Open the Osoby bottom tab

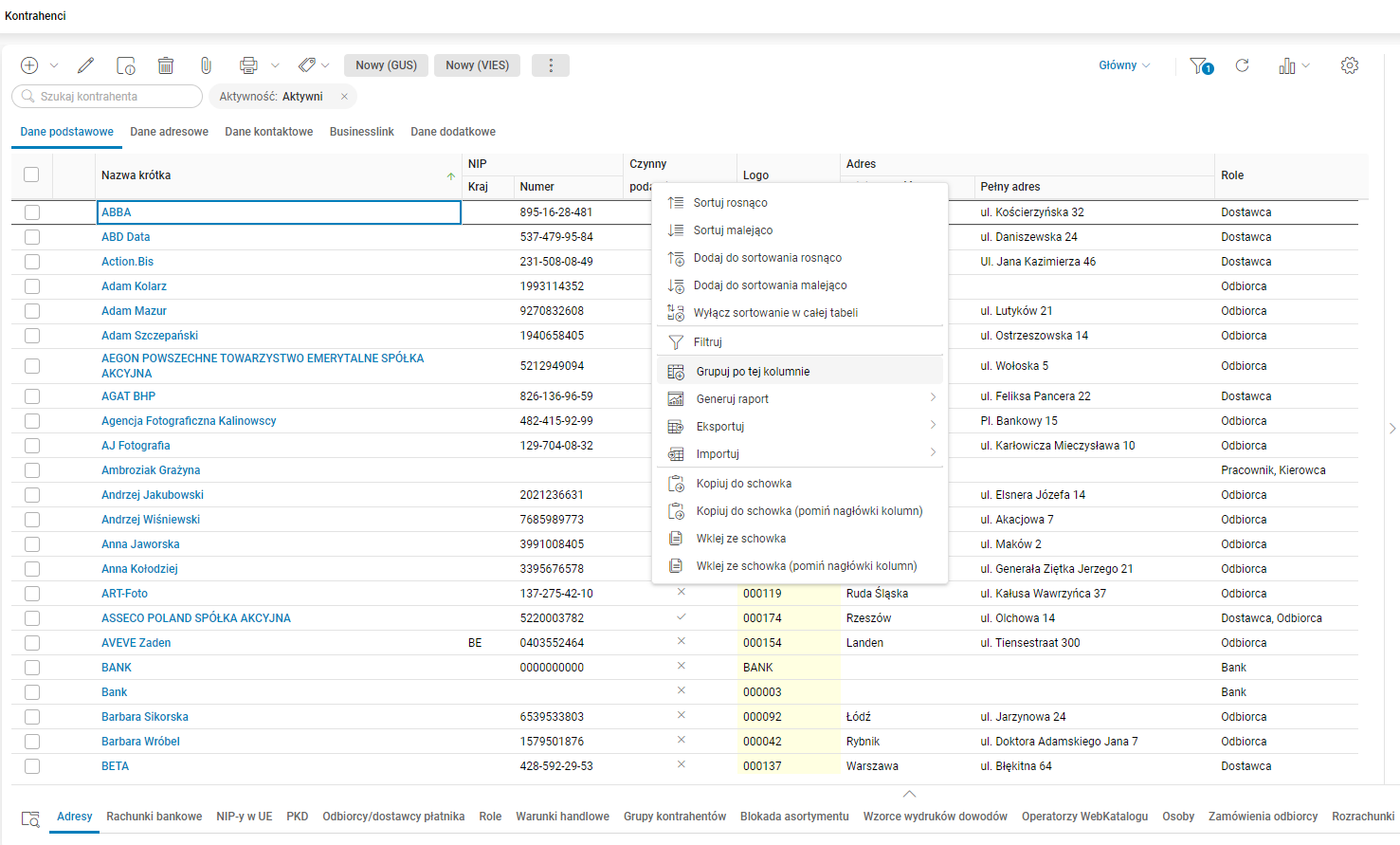(x=1178, y=817)
